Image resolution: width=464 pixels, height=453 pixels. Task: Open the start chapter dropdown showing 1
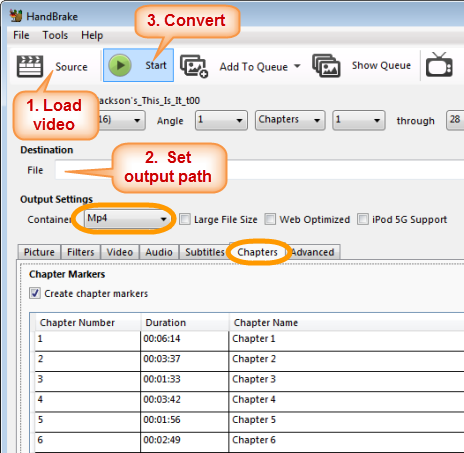point(359,120)
